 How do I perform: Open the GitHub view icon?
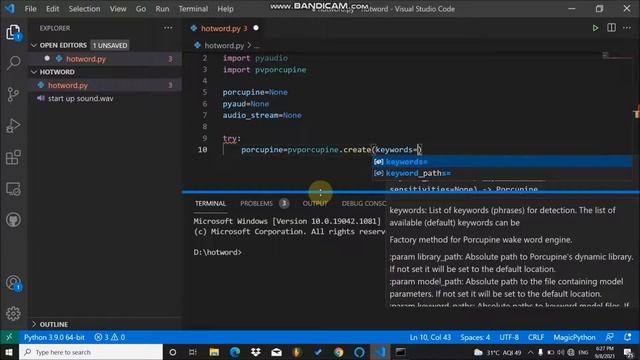tap(13, 220)
